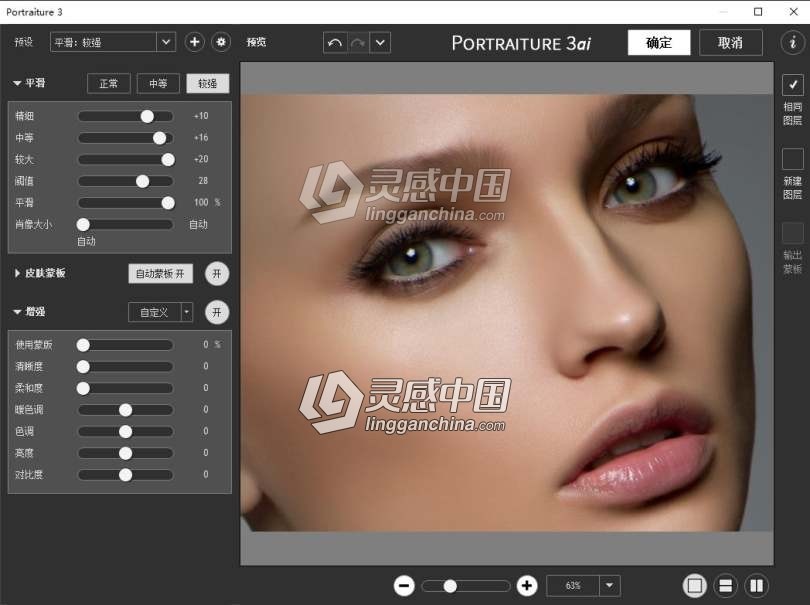Toggle the 相同图层 checkbox
810x605 pixels.
(792, 85)
